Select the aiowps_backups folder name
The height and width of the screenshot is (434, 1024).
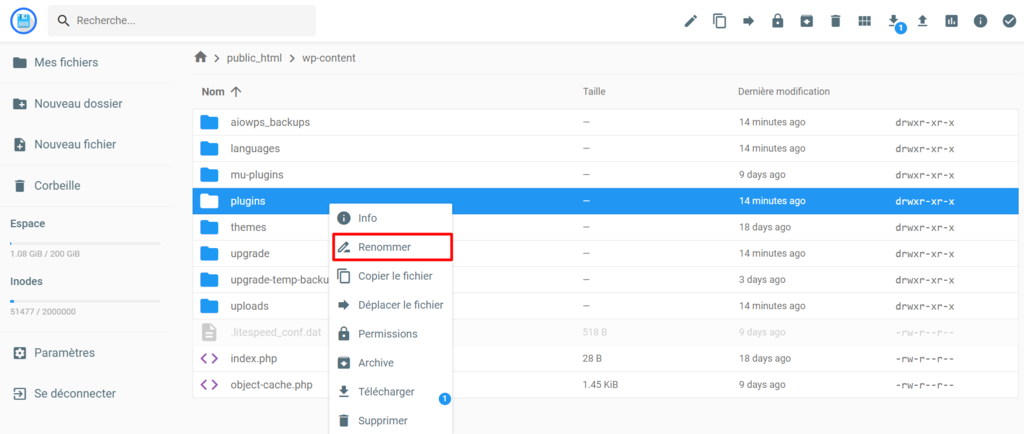[x=270, y=122]
